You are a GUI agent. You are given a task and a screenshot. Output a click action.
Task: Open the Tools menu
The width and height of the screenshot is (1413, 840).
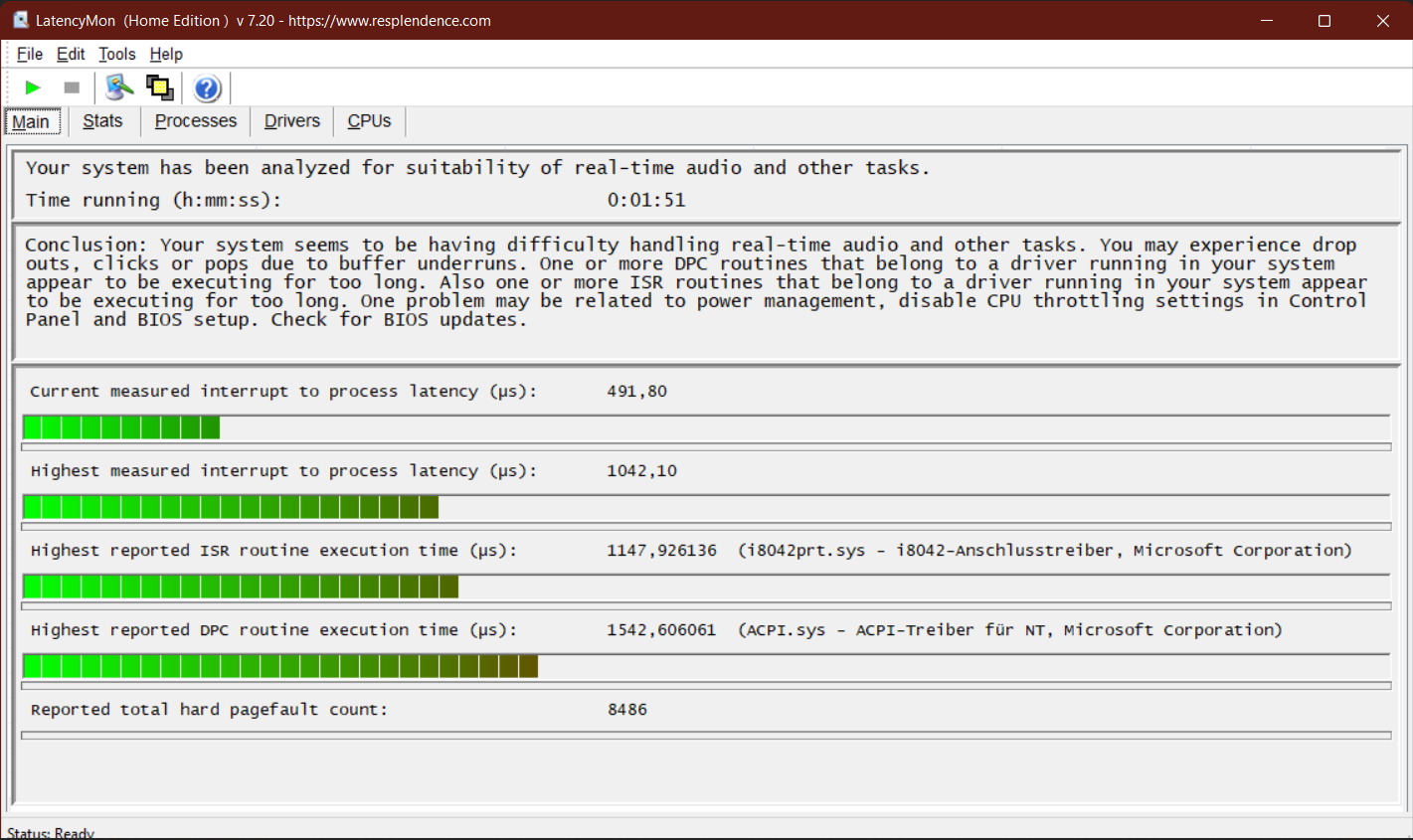(x=117, y=55)
